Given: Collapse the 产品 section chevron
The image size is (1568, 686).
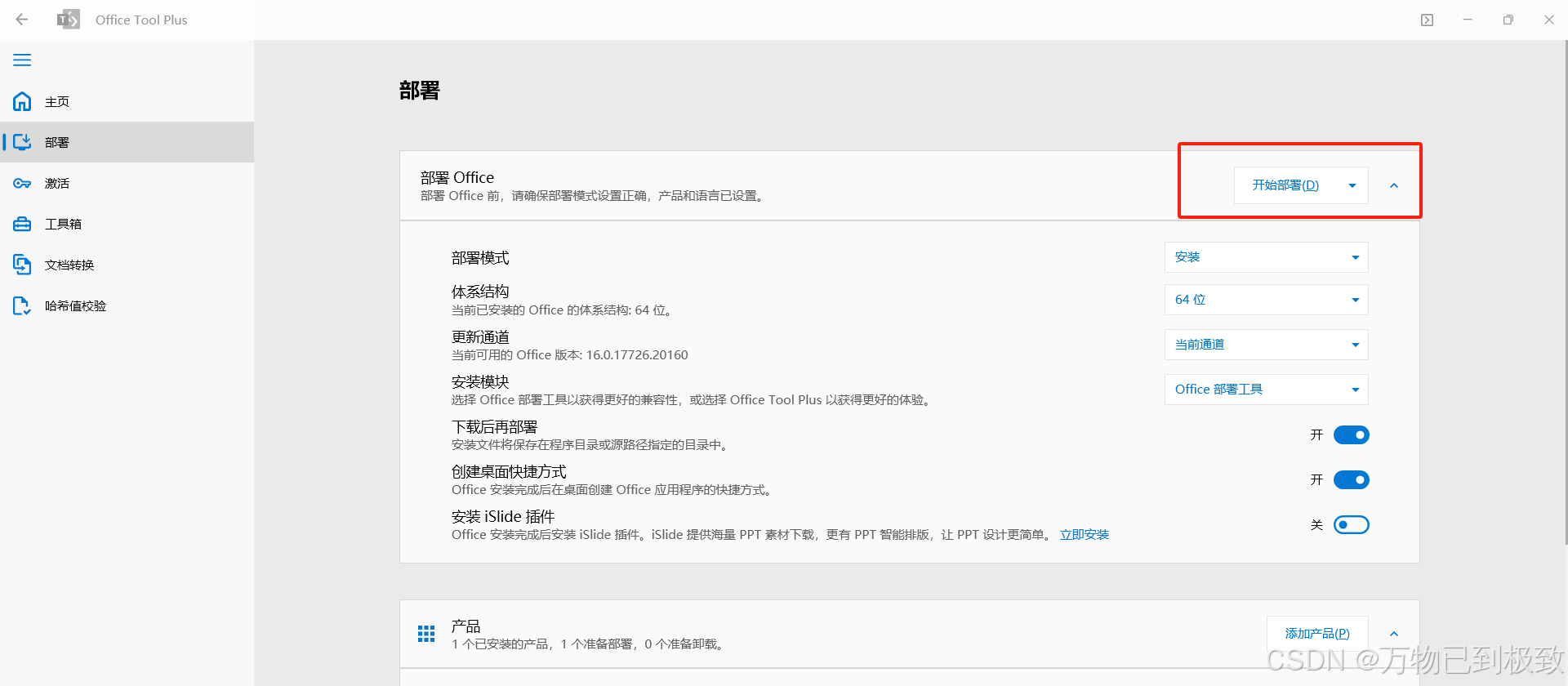Looking at the screenshot, I should [x=1394, y=634].
